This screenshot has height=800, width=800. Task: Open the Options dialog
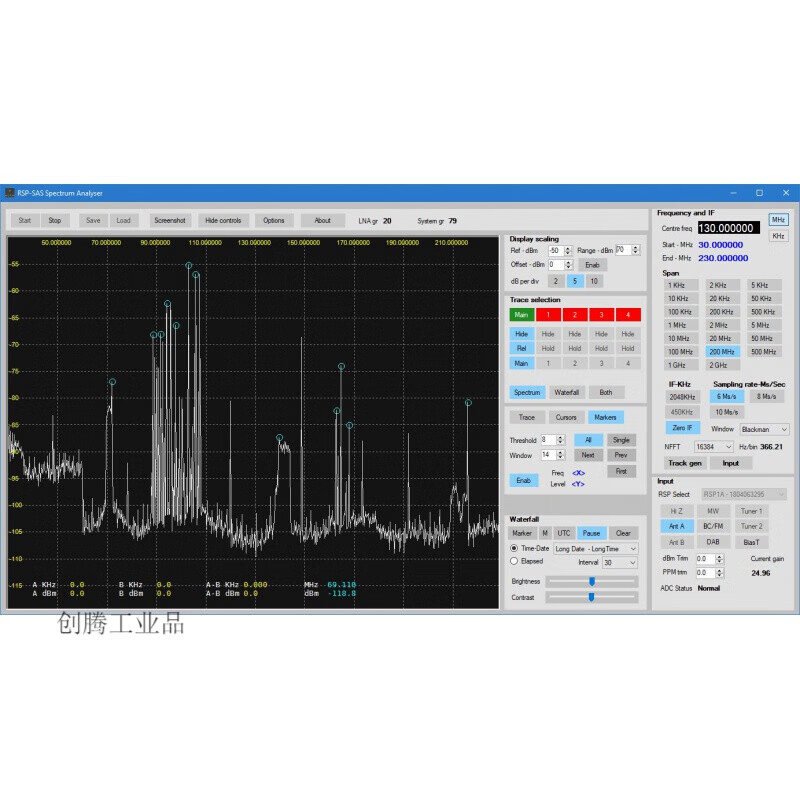[273, 220]
